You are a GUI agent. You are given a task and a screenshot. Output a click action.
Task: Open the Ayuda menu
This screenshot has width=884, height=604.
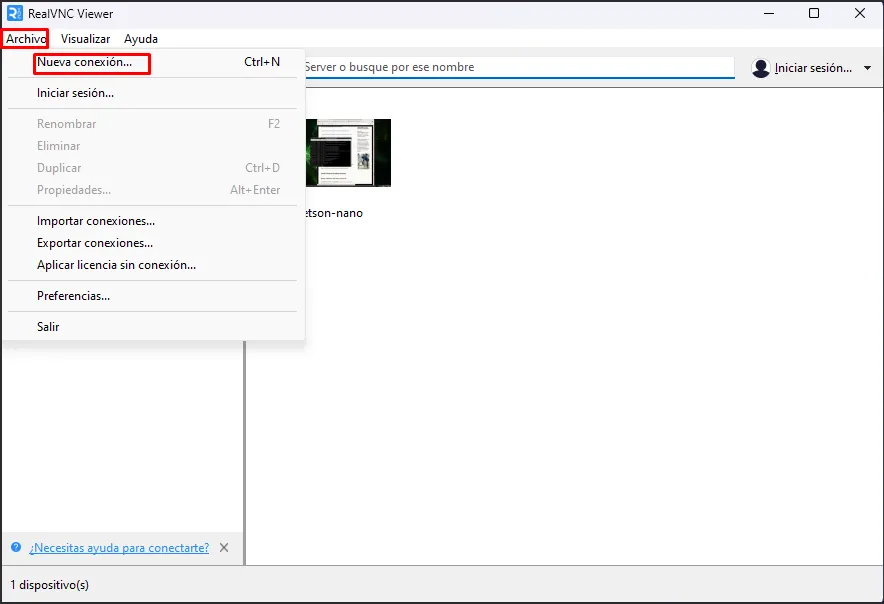(x=141, y=39)
